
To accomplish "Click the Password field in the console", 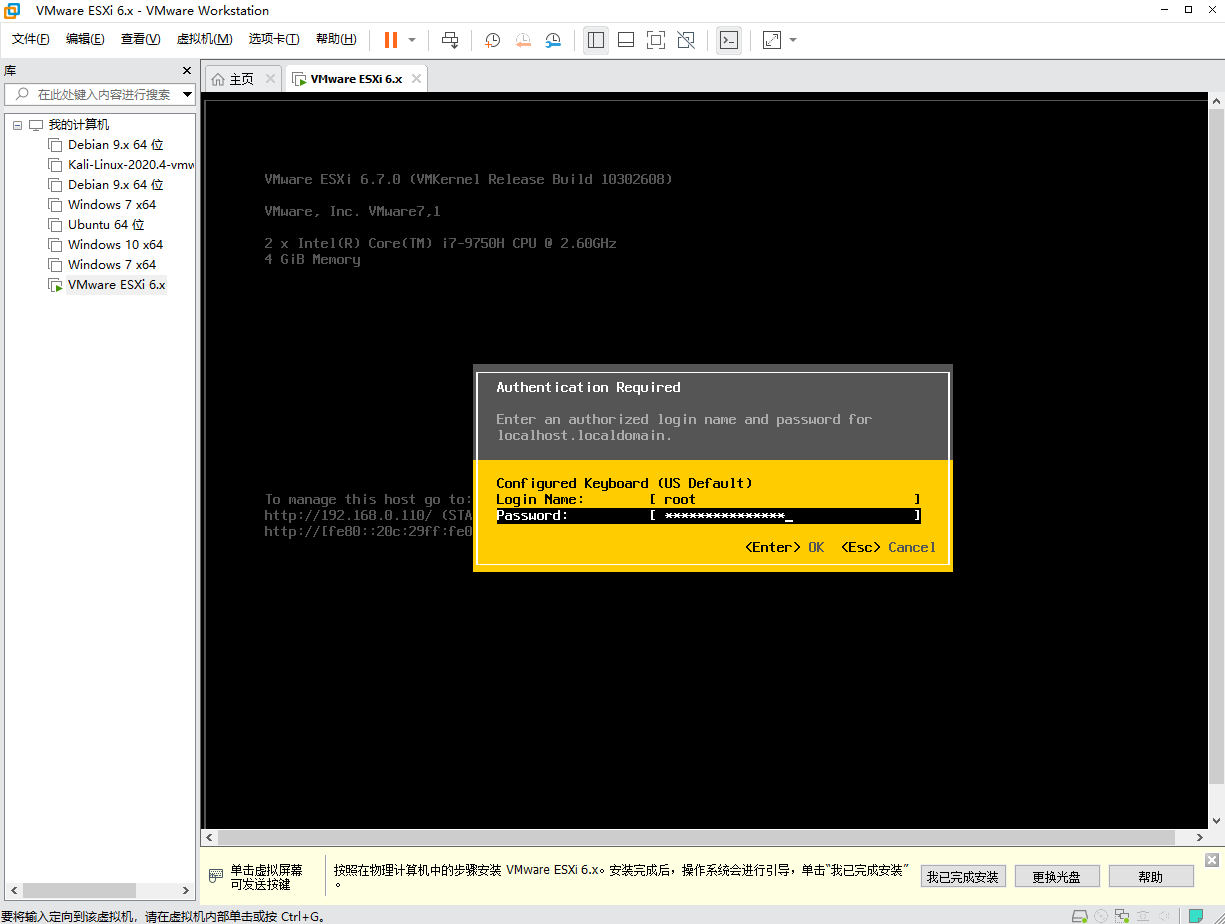I will (x=785, y=516).
